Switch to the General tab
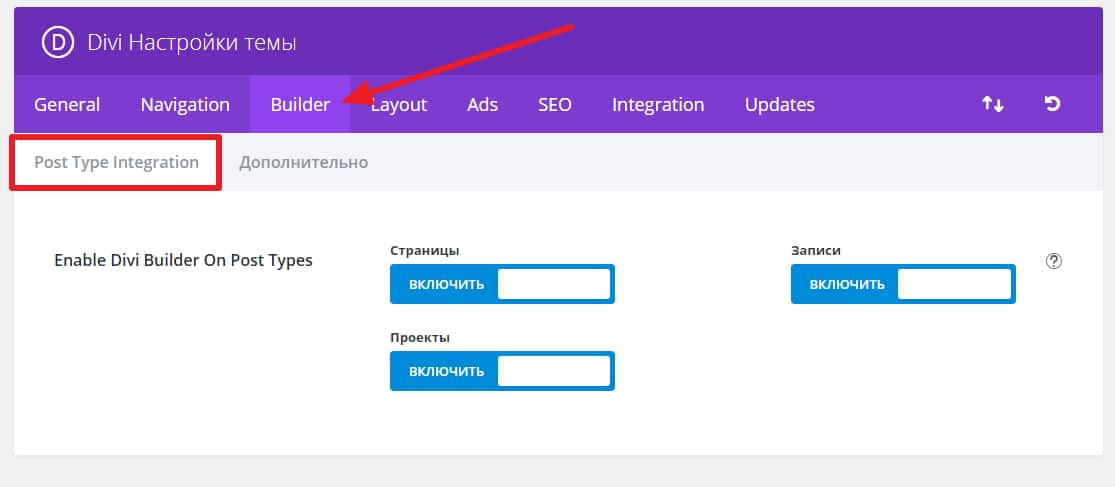This screenshot has height=487, width=1115. [67, 104]
